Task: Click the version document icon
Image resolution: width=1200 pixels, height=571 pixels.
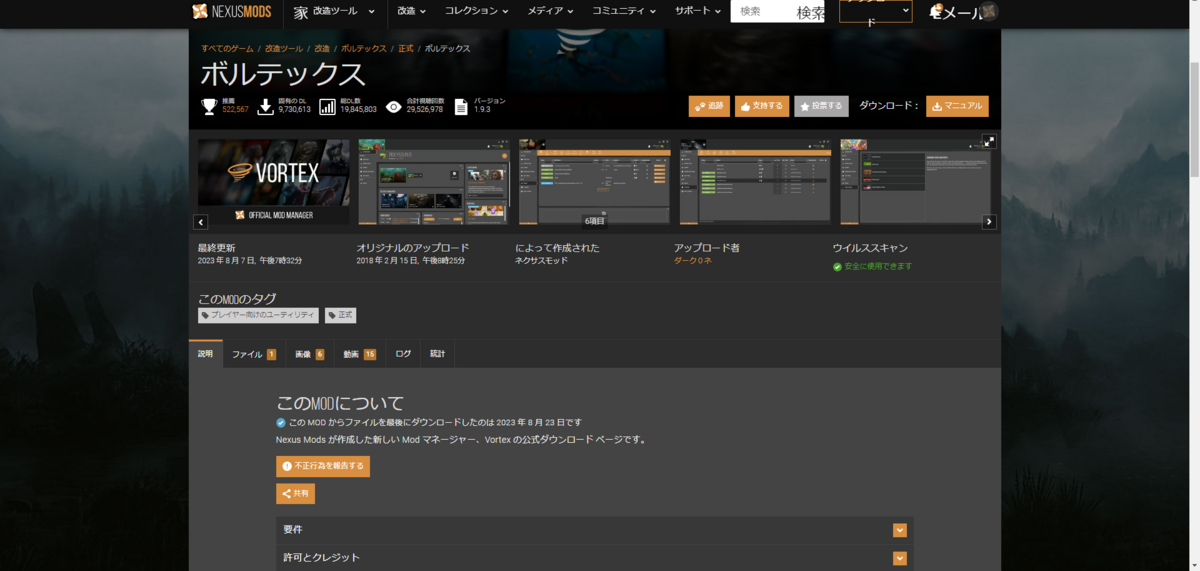Action: coord(461,106)
